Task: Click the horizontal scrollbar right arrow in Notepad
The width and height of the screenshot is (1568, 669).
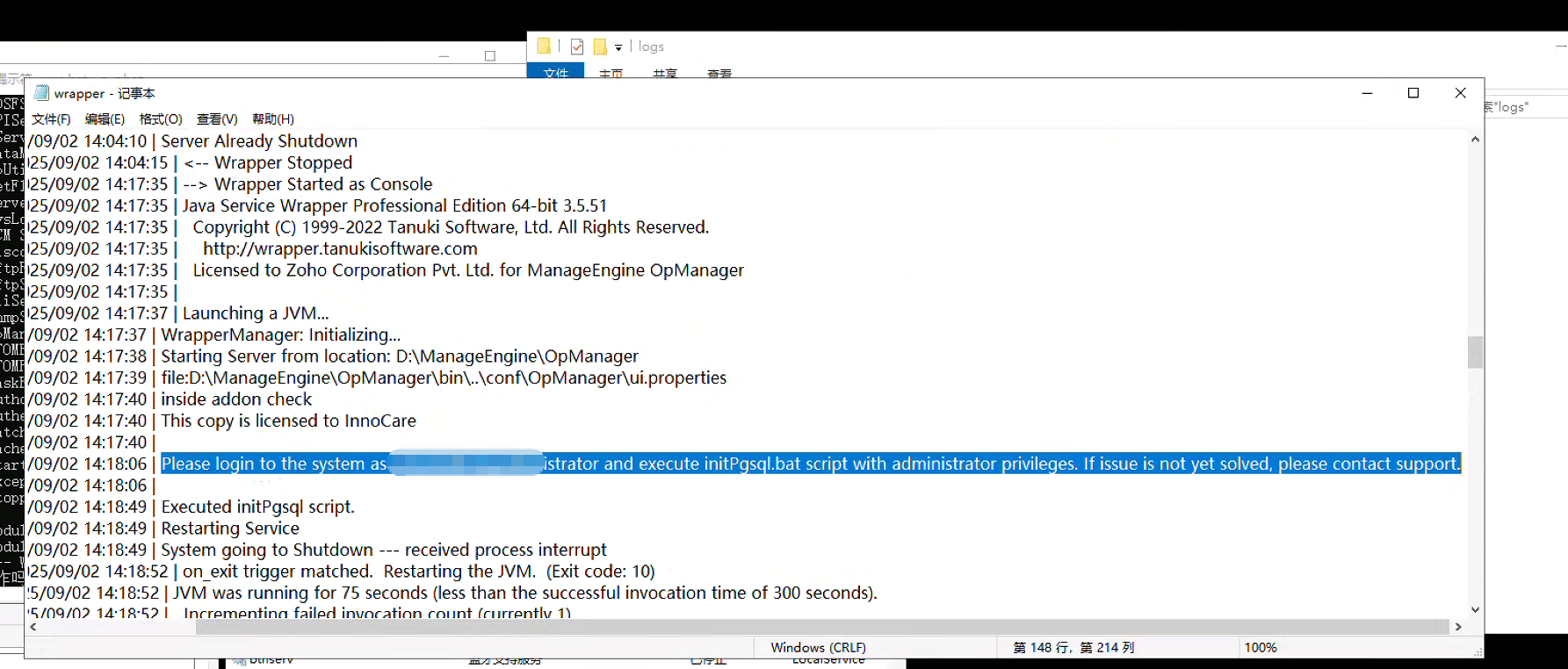Action: point(1458,627)
